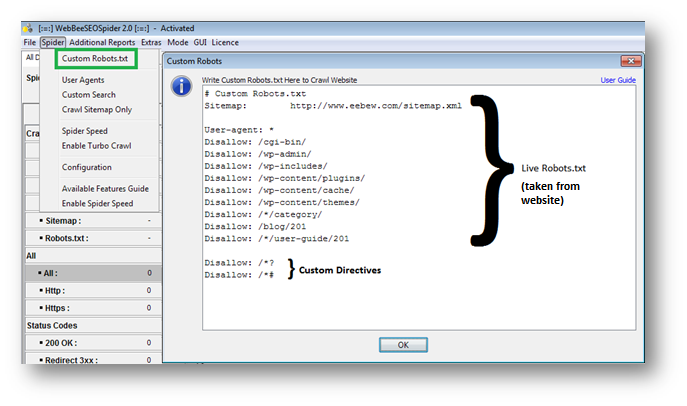Click the 'Disallow: /blog/201' line

(255, 226)
